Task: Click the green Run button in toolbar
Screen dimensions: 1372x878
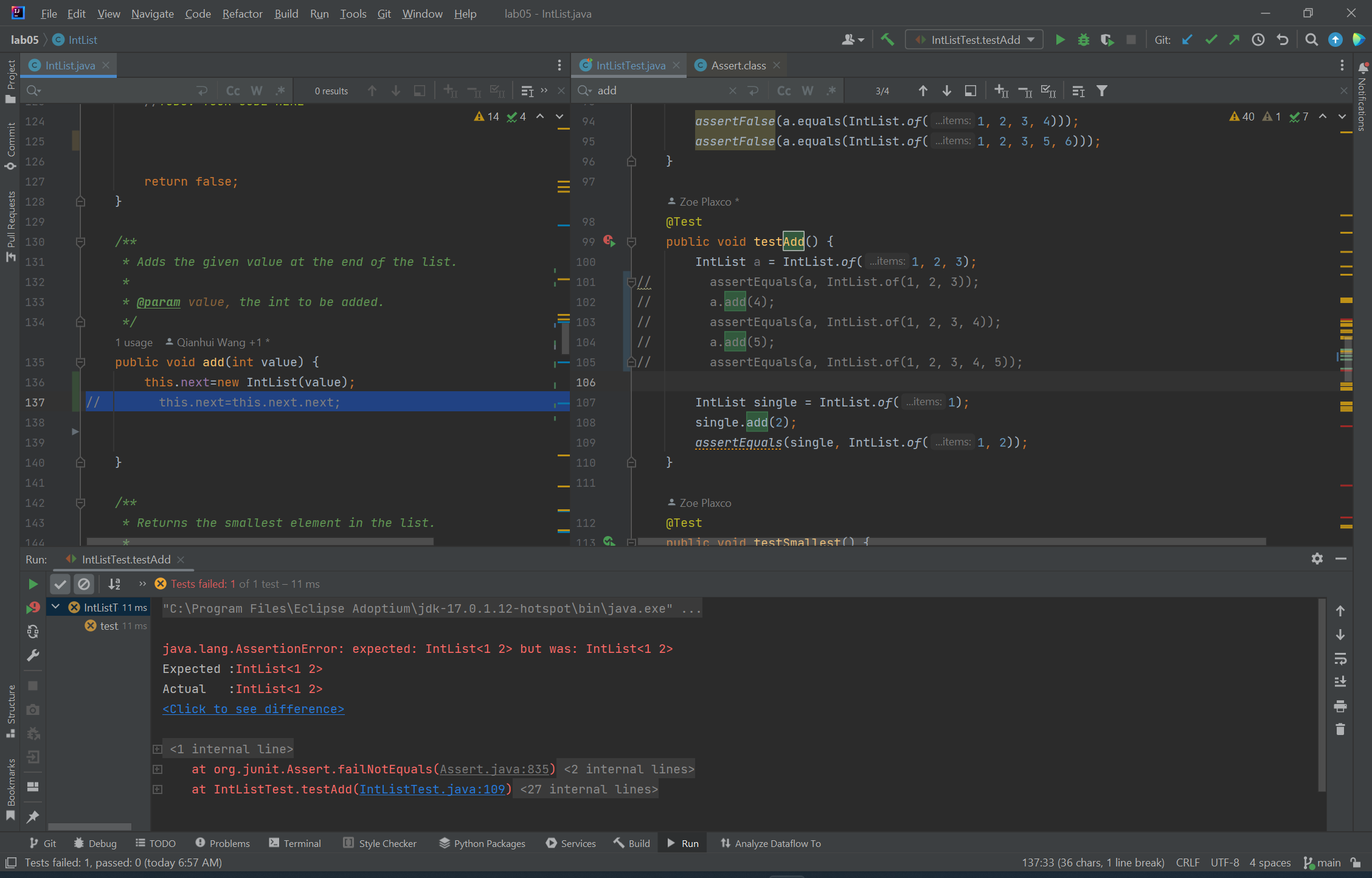Action: tap(1060, 40)
